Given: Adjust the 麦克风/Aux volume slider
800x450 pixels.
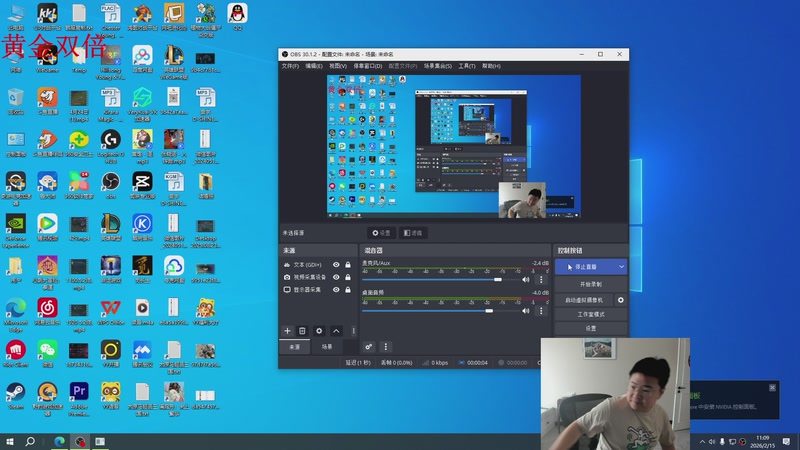Looking at the screenshot, I should (440, 280).
